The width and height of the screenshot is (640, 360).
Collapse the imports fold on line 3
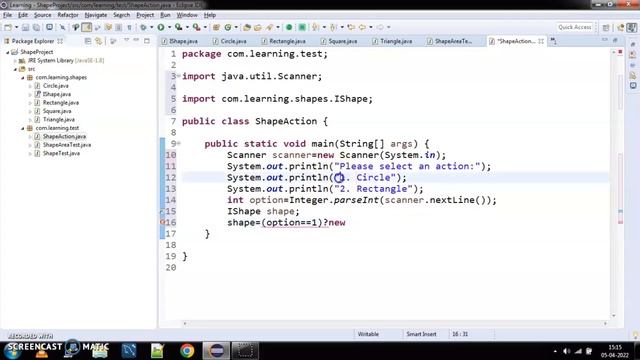coord(179,76)
